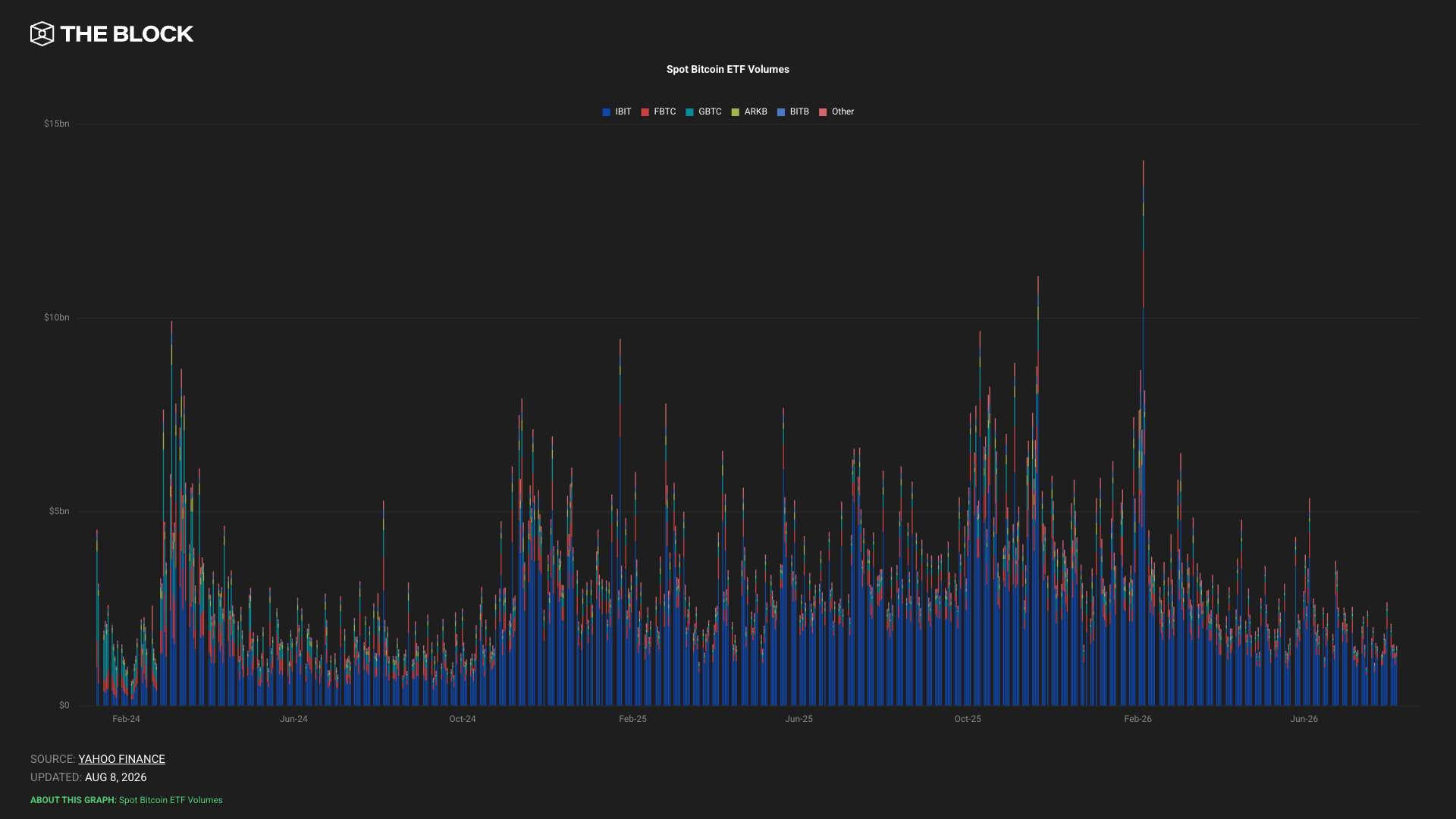Click the green Spot Bitcoin ETF Volumes description
Viewport: 1456px width, 819px height.
pyautogui.click(x=171, y=800)
